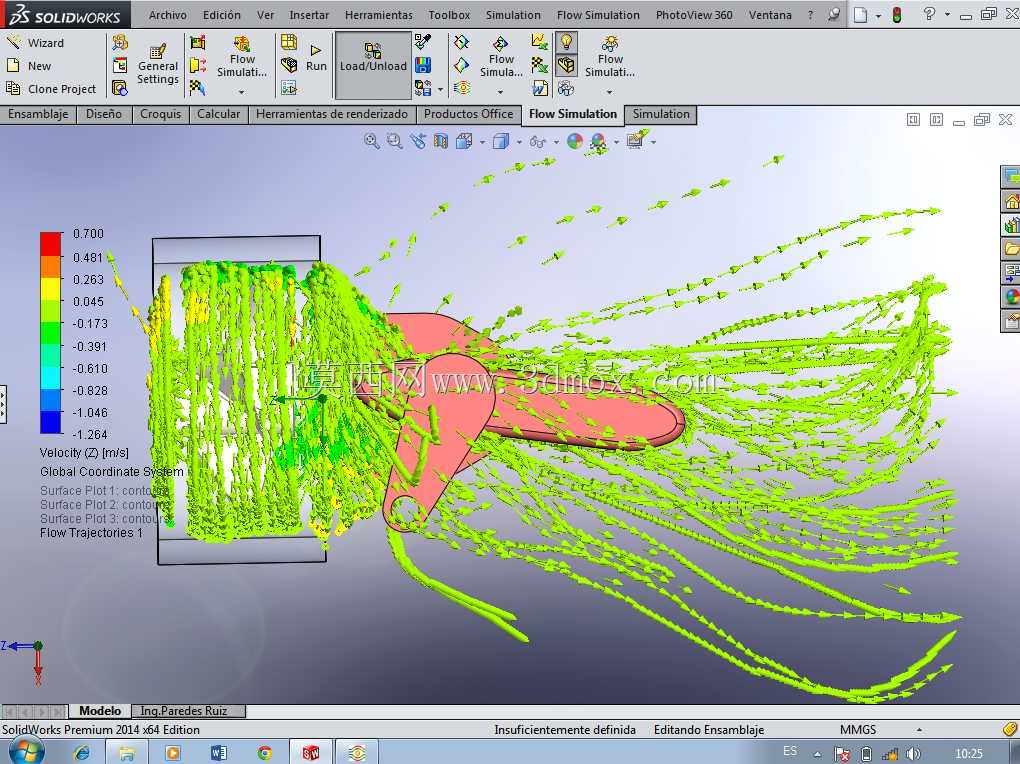Viewport: 1020px width, 764px height.
Task: Click the green -0.173 legend band
Action: 50,333
